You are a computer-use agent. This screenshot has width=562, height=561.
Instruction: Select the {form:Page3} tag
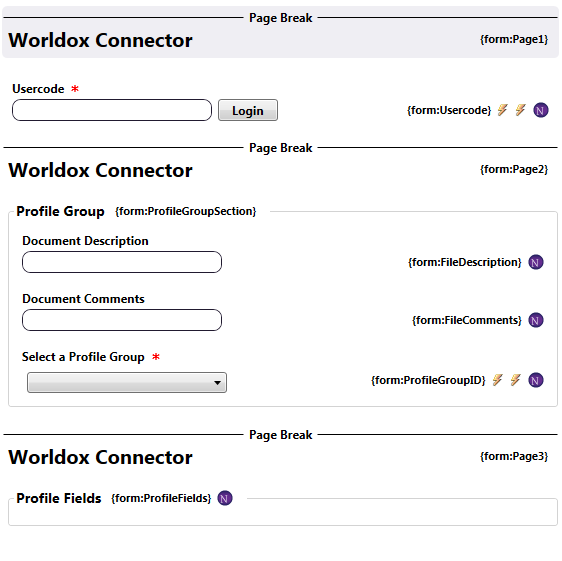coord(514,456)
